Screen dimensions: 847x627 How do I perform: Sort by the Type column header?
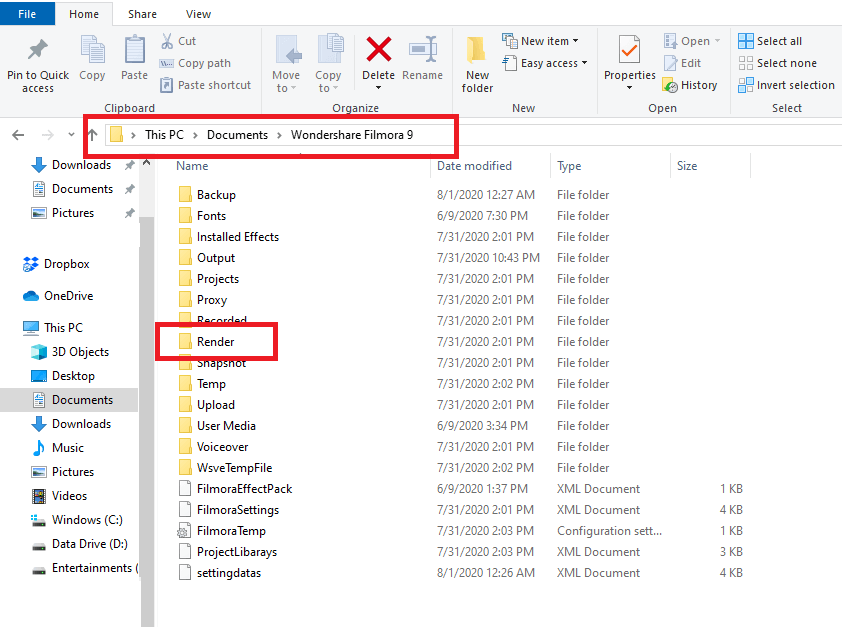click(x=569, y=166)
